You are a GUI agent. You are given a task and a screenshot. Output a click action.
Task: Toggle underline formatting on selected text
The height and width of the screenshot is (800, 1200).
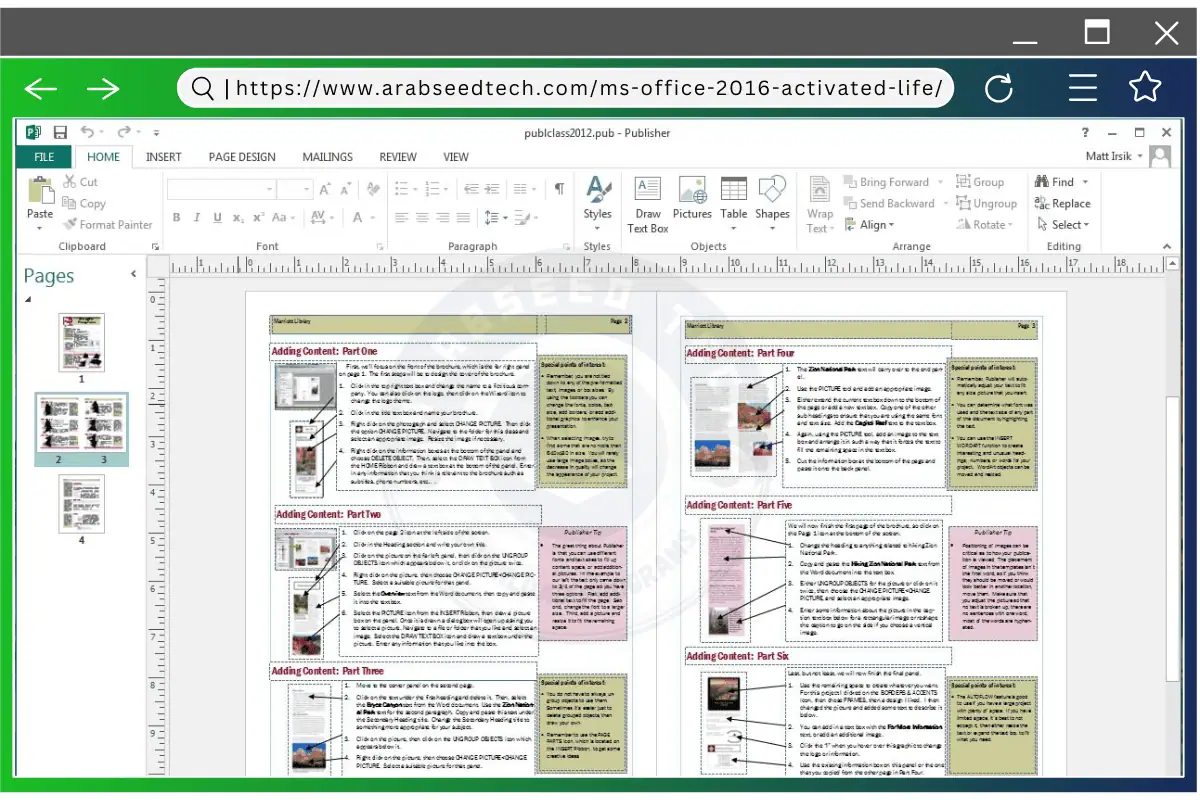[x=216, y=217]
